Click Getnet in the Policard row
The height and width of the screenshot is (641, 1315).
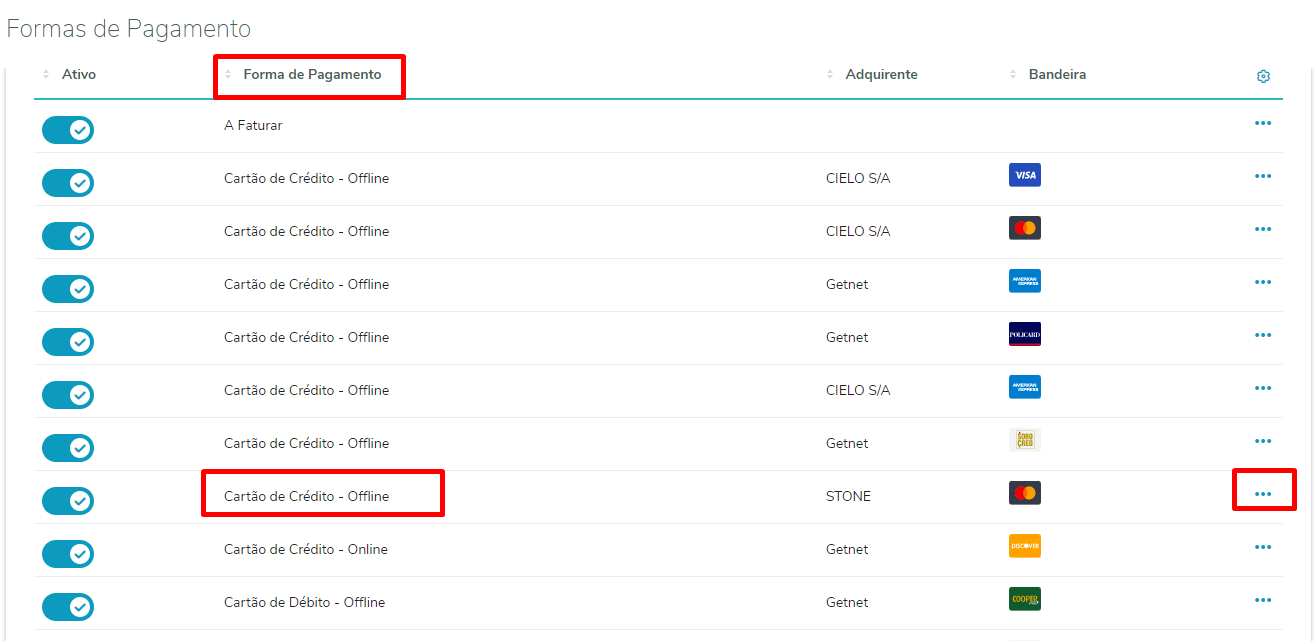tap(847, 338)
